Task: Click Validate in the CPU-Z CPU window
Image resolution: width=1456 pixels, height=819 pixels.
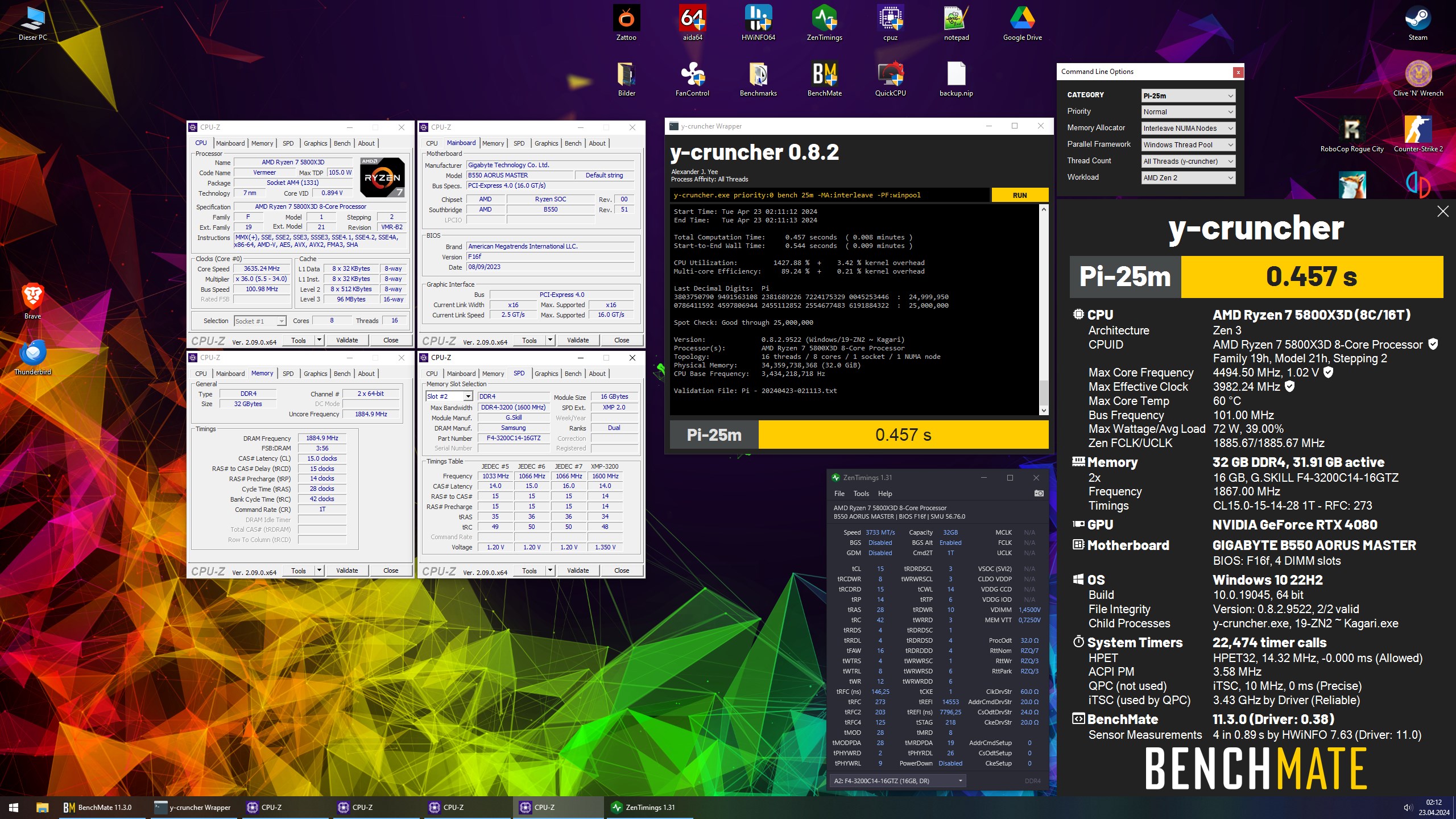Action: coord(347,340)
